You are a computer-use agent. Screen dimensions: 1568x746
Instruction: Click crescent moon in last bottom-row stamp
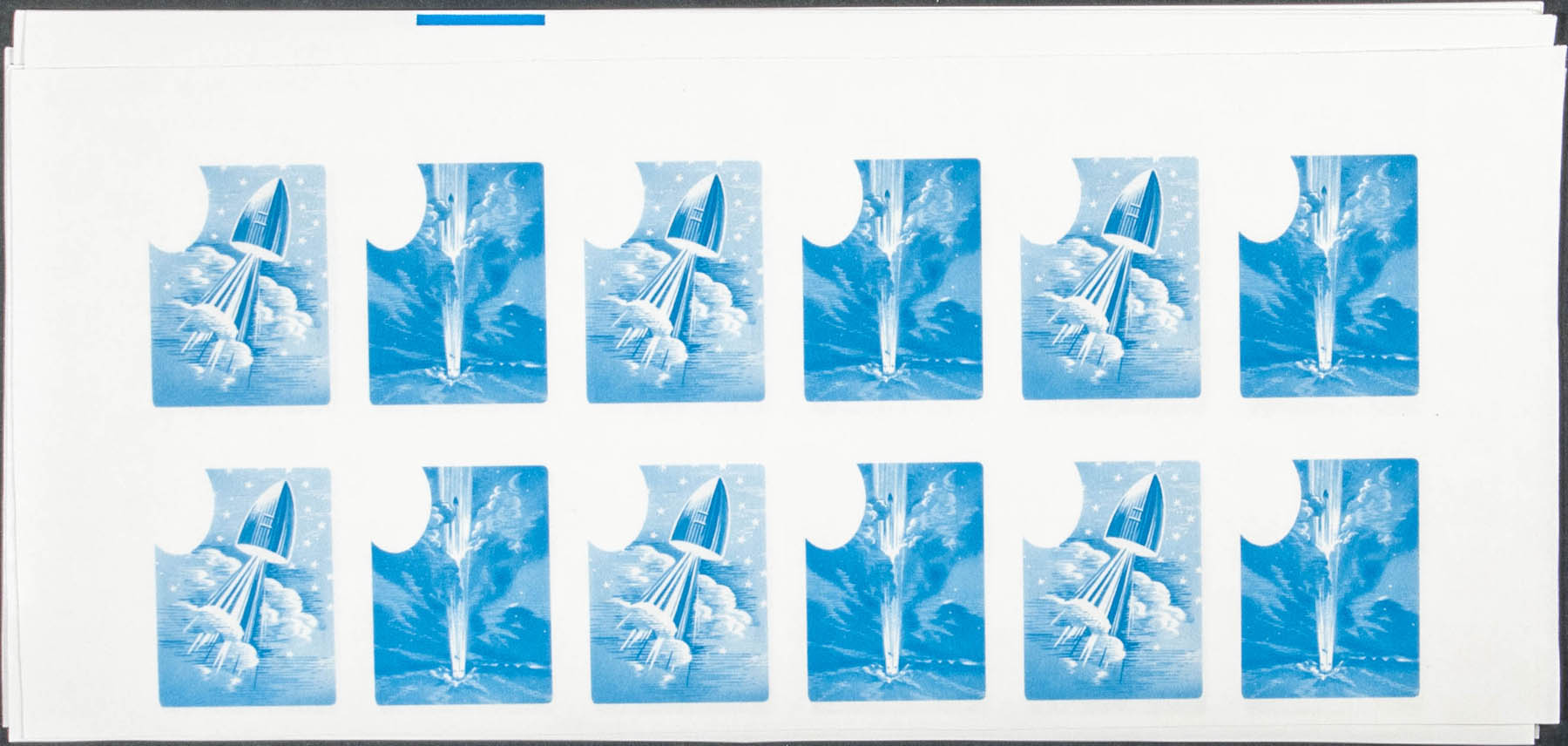(1392, 479)
